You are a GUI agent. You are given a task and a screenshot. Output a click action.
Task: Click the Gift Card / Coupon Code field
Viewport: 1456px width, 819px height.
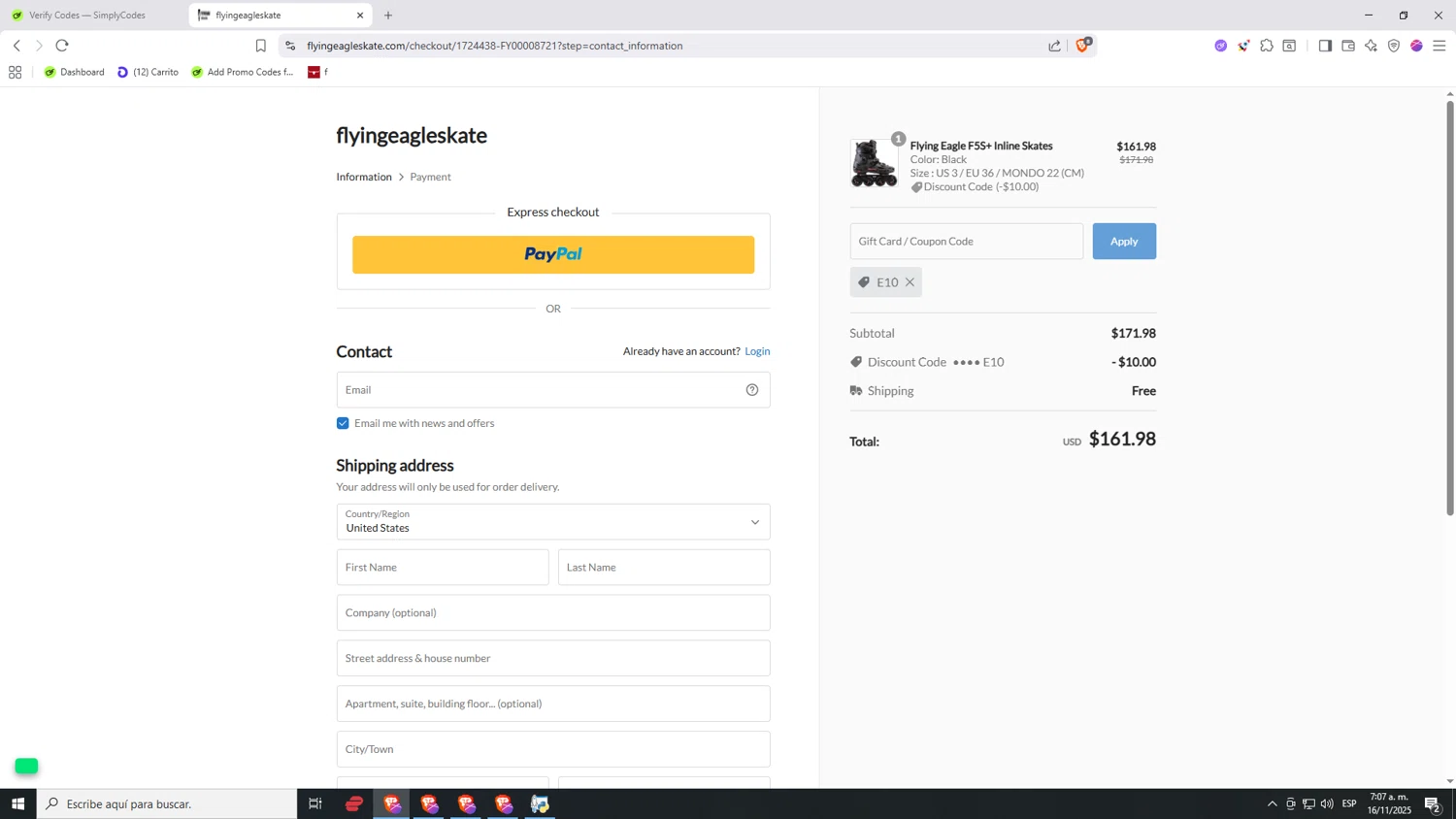[967, 242]
